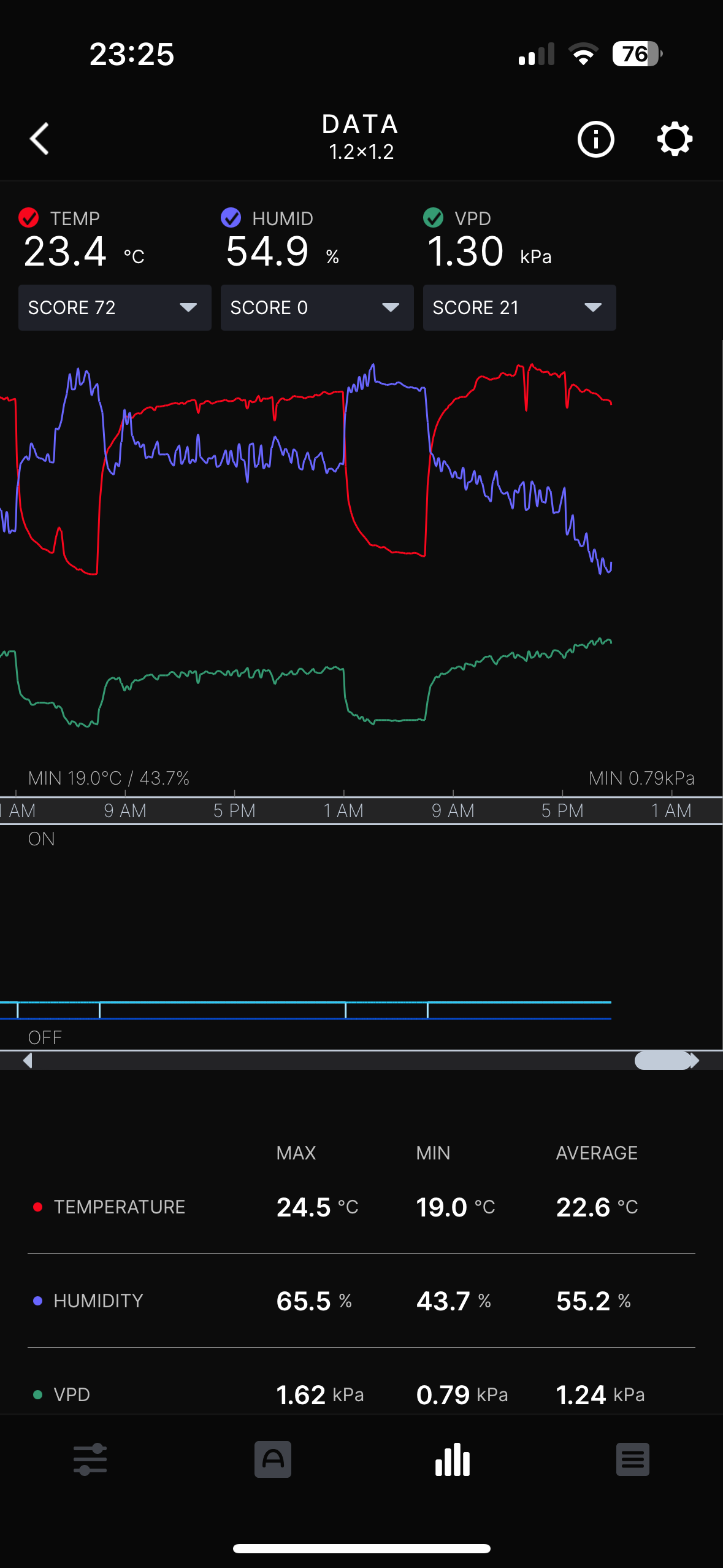Screen dimensions: 723x1568
Task: Tap the back arrow icon
Action: point(40,139)
